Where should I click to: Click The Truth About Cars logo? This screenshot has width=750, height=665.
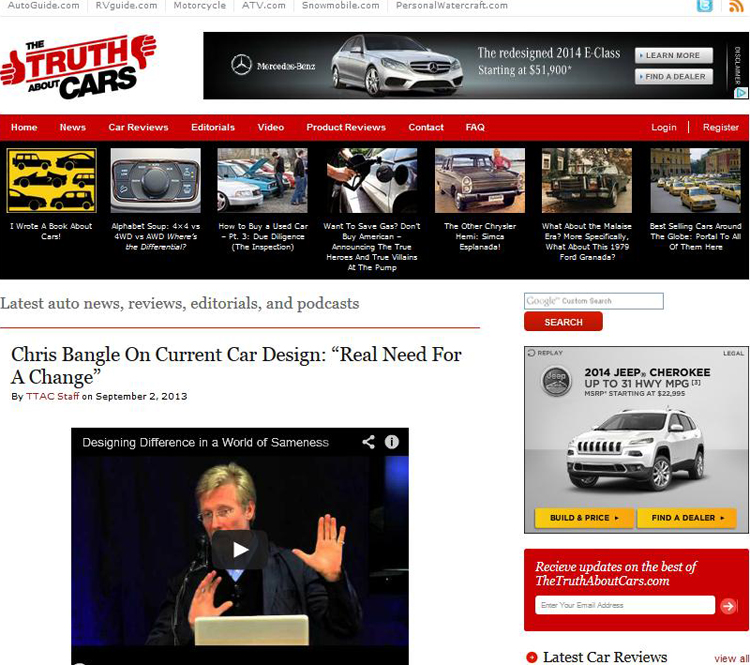tap(78, 66)
